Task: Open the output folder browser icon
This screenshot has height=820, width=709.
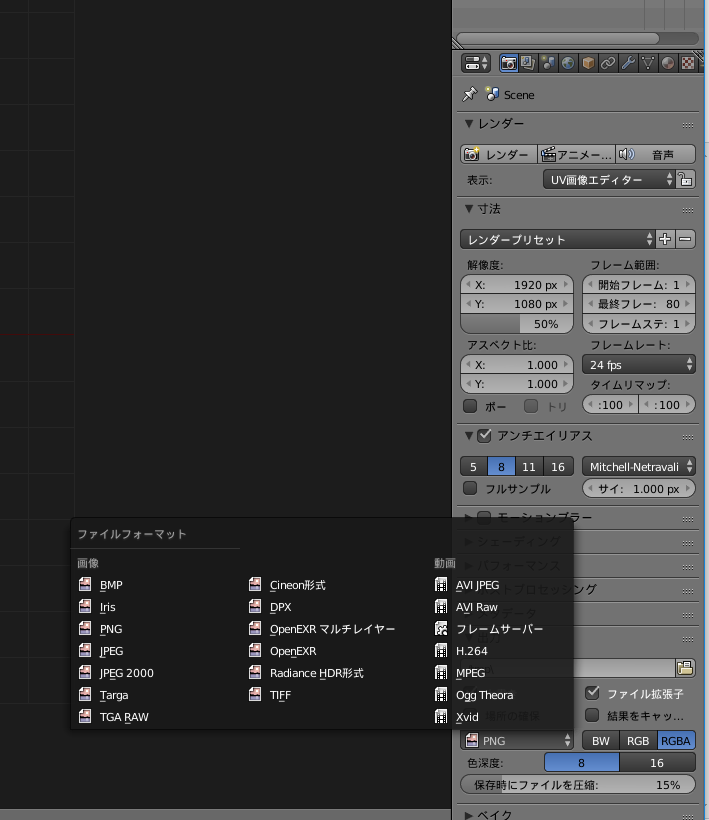Action: pyautogui.click(x=685, y=668)
